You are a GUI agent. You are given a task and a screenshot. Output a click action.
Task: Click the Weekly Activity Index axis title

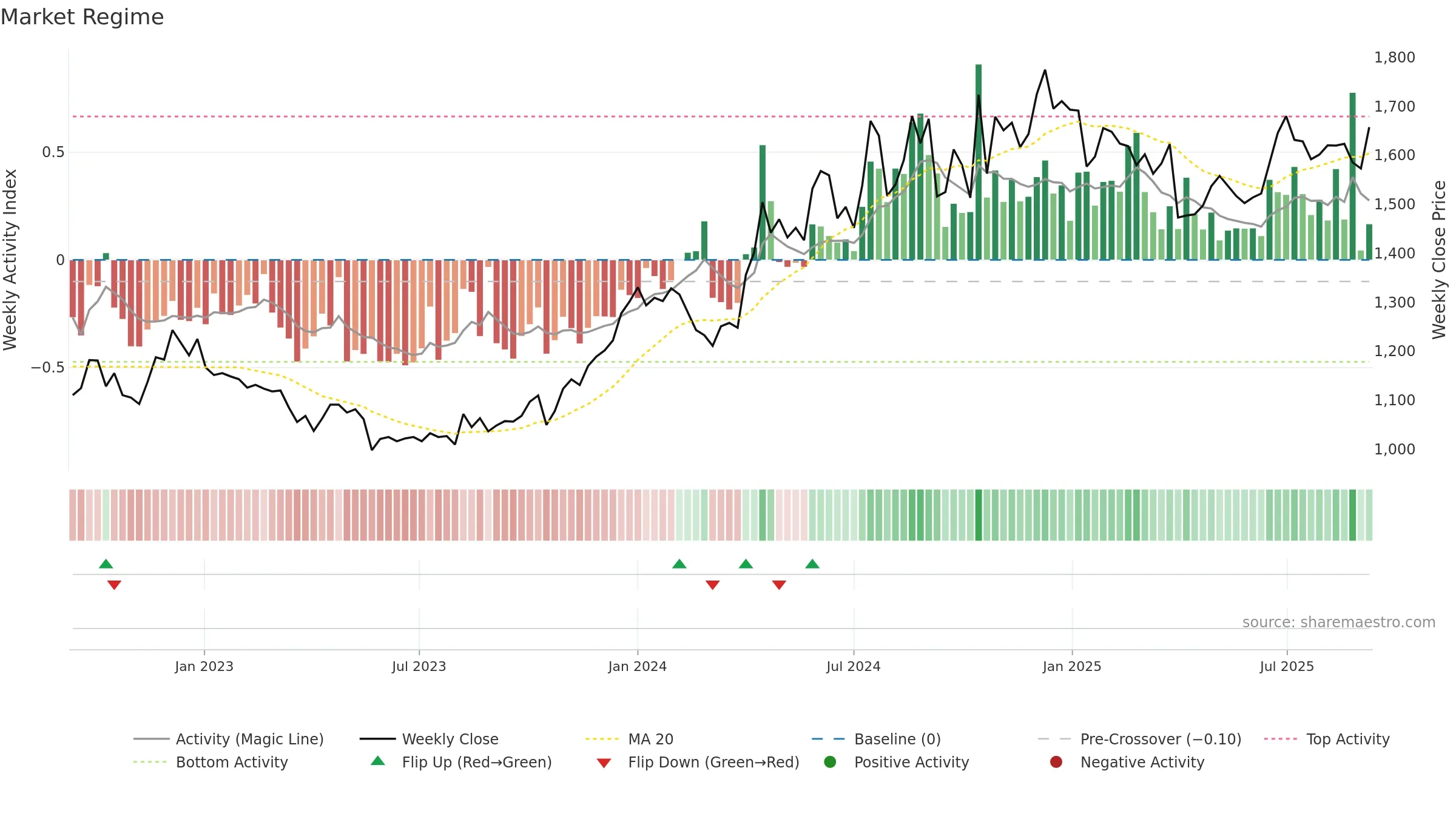click(x=10, y=260)
